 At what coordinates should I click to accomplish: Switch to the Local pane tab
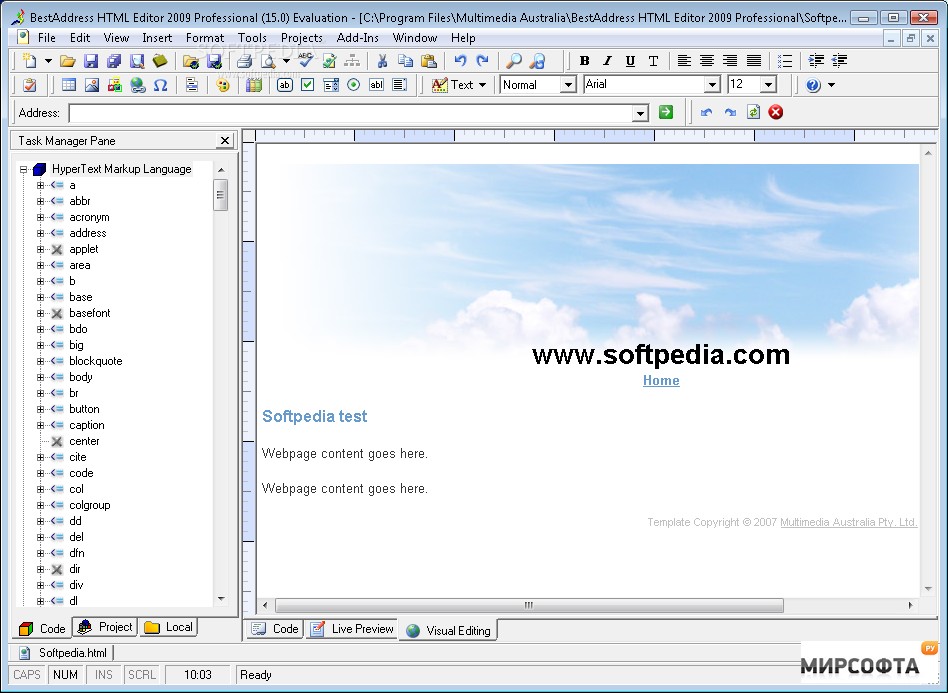click(169, 627)
